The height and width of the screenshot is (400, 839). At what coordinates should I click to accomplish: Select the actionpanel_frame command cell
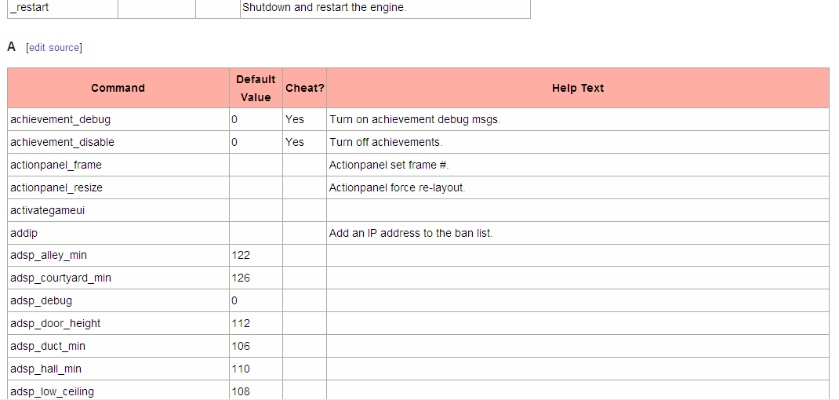point(56,165)
